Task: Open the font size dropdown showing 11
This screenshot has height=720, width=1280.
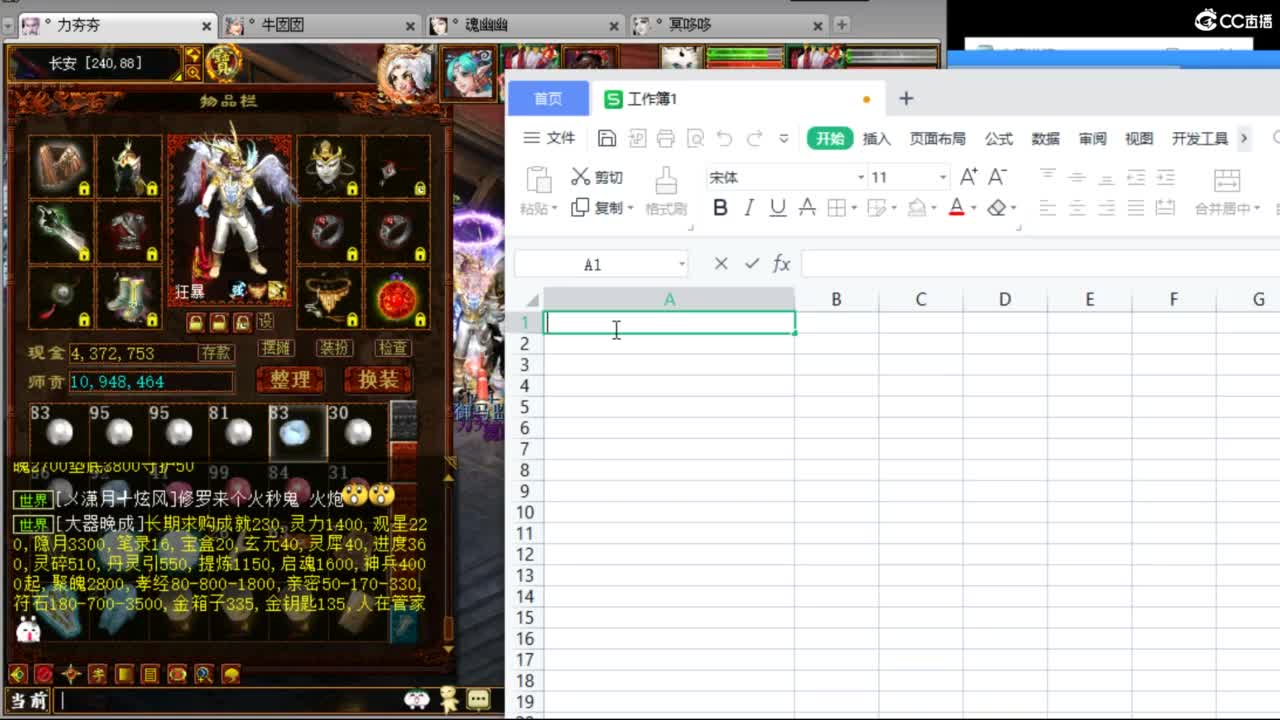Action: point(942,178)
